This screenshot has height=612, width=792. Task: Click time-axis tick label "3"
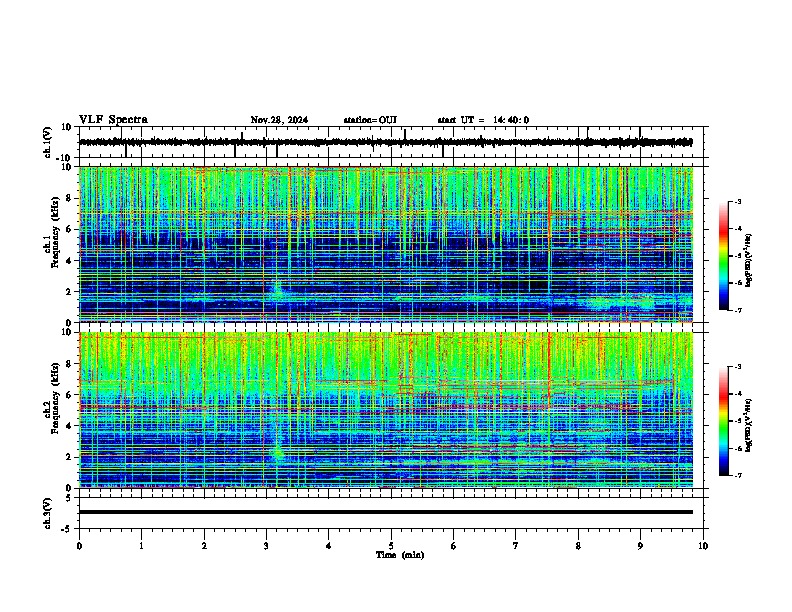266,546
